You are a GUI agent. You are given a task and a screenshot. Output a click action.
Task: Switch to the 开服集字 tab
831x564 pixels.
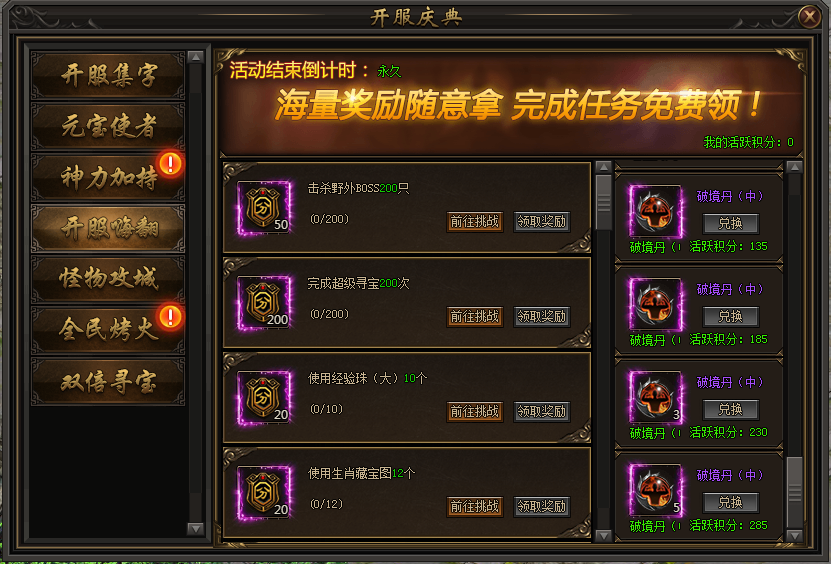108,75
